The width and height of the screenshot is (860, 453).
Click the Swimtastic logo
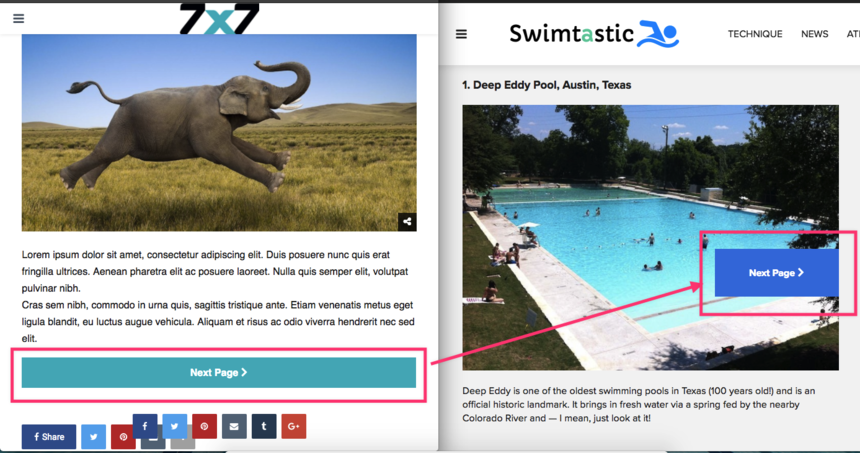tap(594, 34)
